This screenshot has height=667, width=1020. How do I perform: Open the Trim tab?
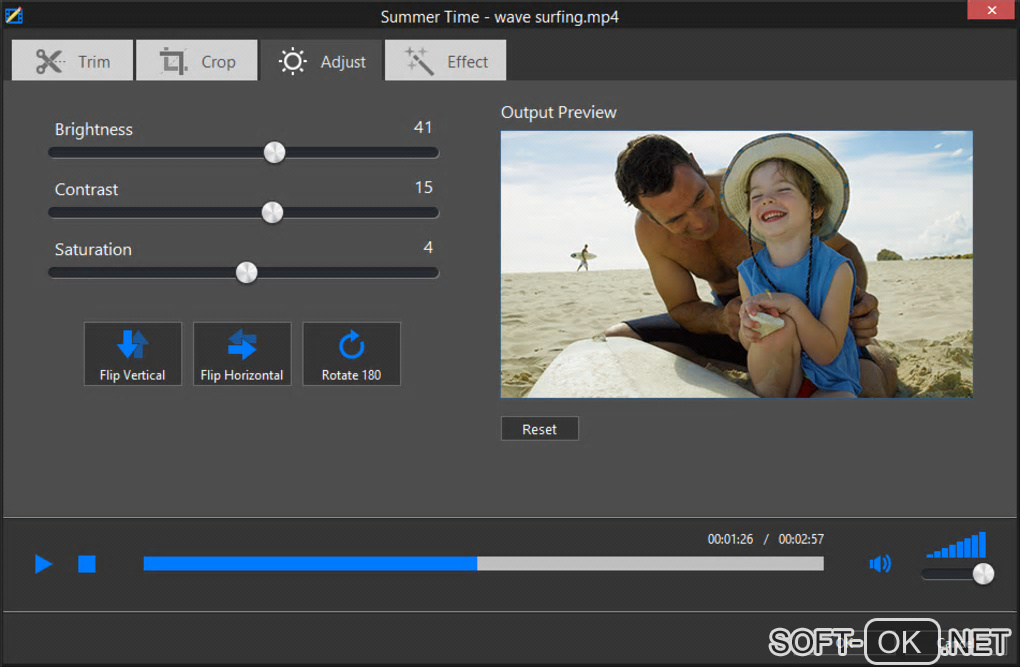(x=72, y=61)
